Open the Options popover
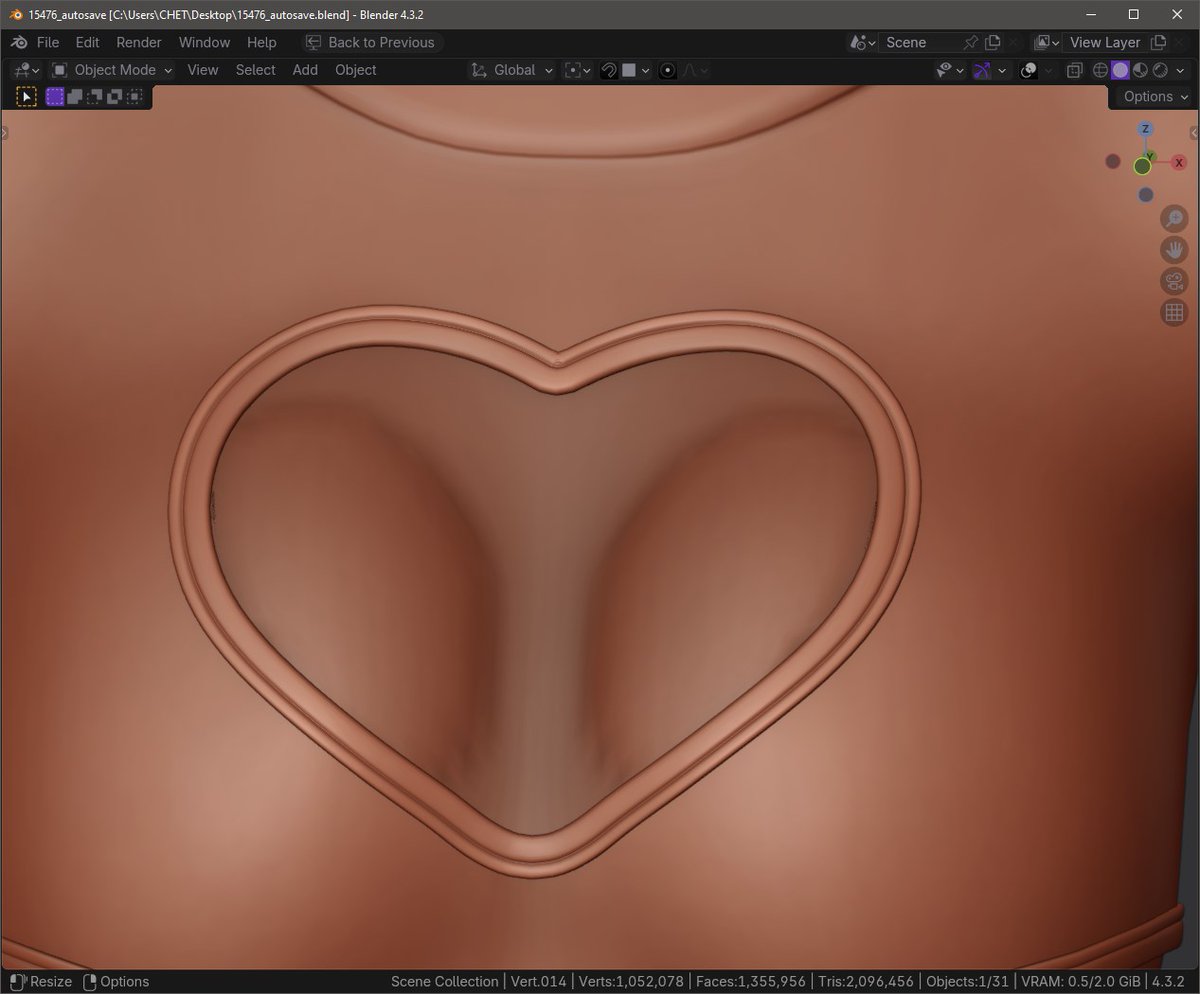Screen dimensions: 1200x994 coord(1155,97)
